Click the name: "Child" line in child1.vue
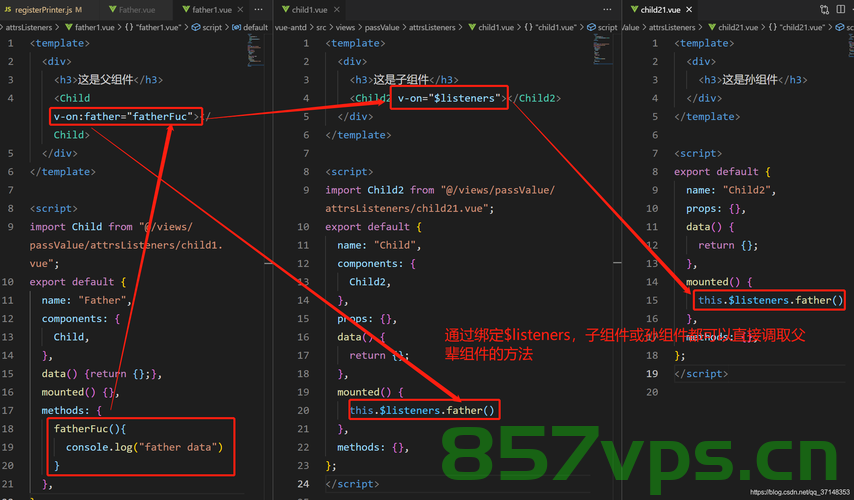Screen dimensions: 854x500 click(379, 245)
